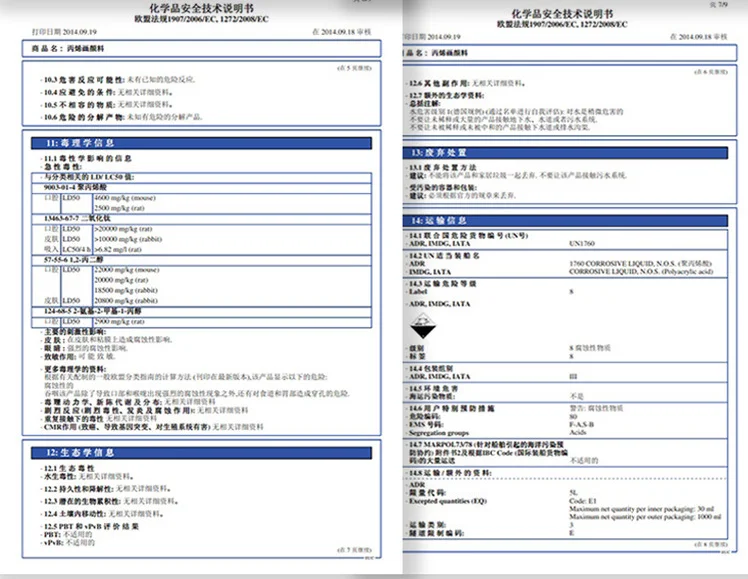Screen dimensions: 748x579
Task: Click '商品名：丙烯画颜料' on the left page
Action: (68, 49)
